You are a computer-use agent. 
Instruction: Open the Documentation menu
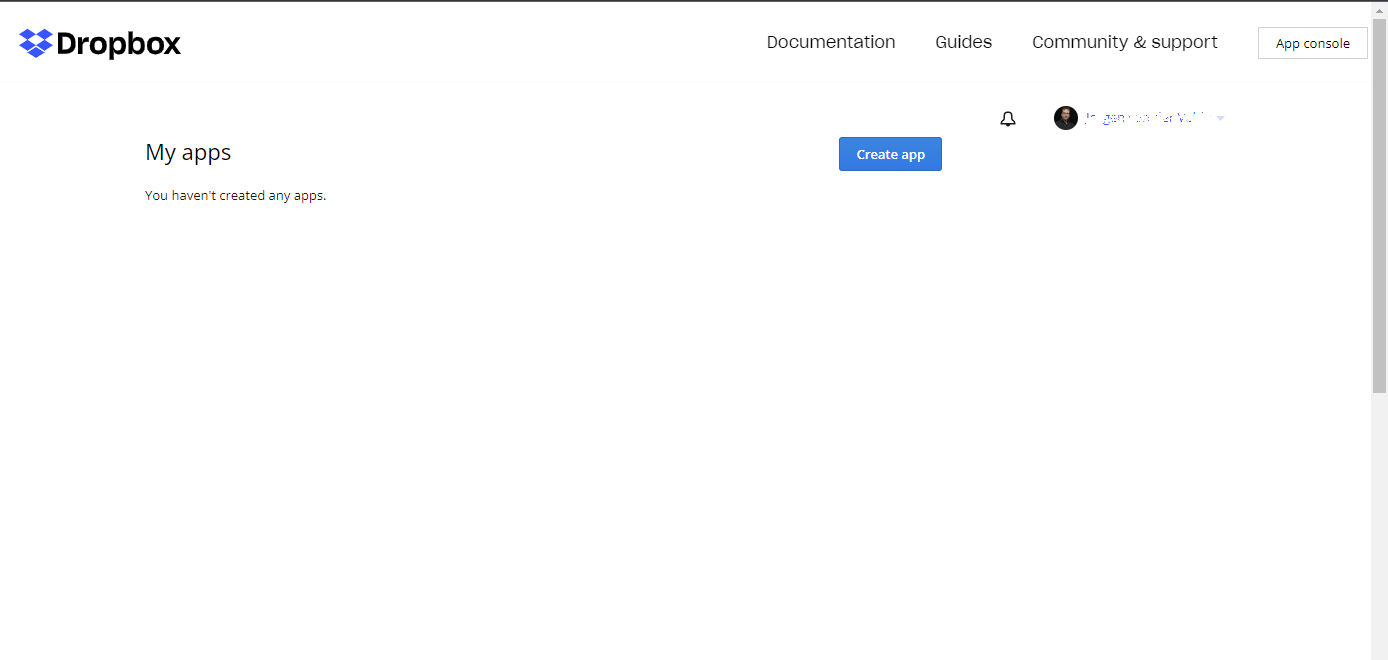coord(831,42)
